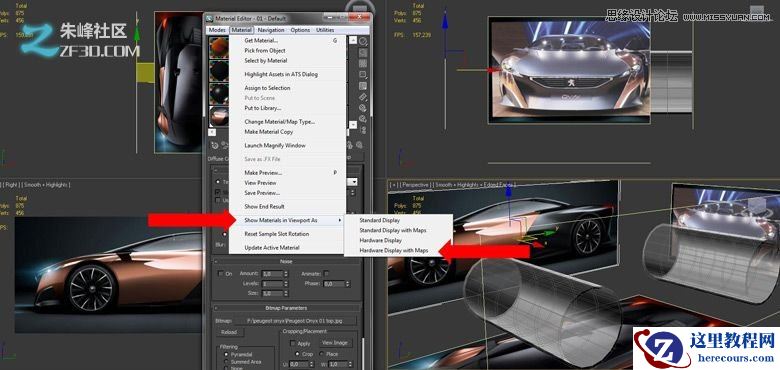
Task: Close the open Material menu
Action: click(x=242, y=30)
